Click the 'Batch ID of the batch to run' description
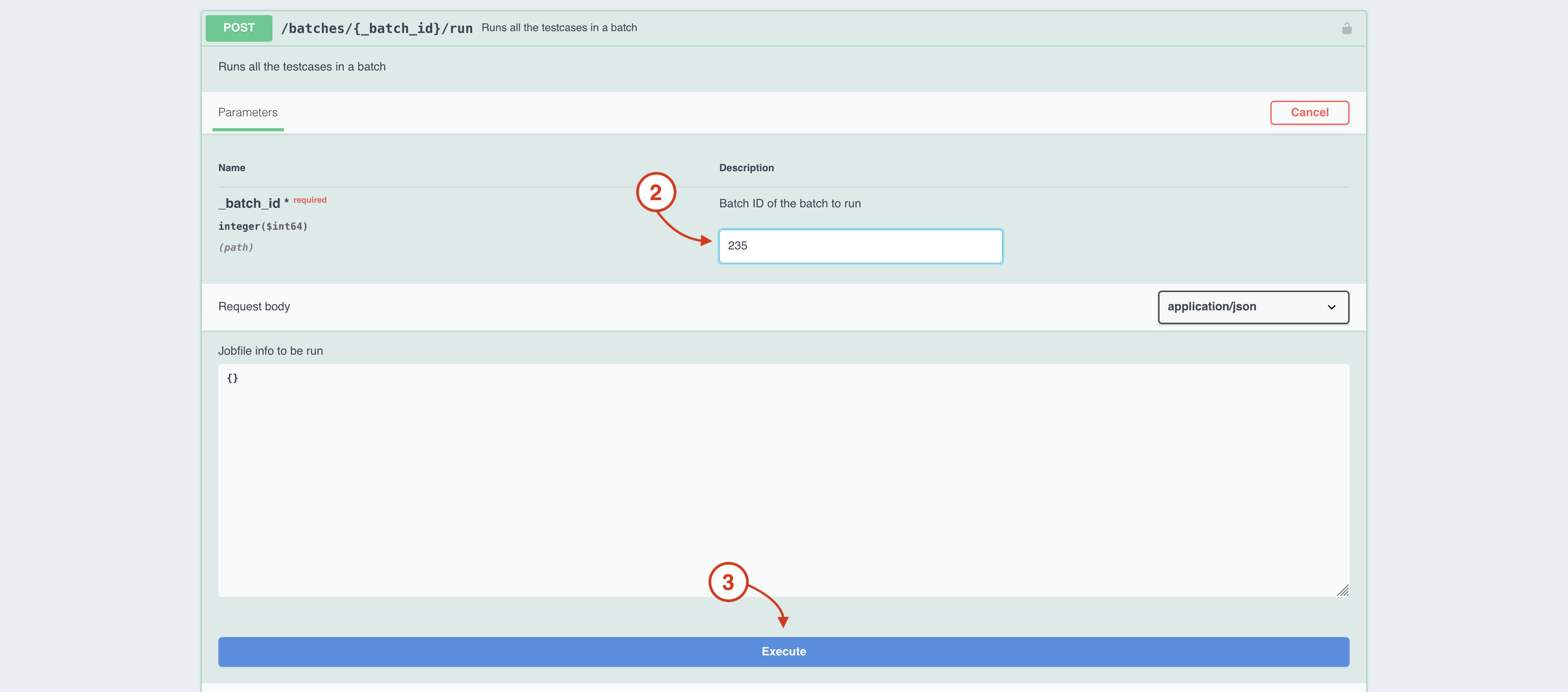 pos(789,204)
